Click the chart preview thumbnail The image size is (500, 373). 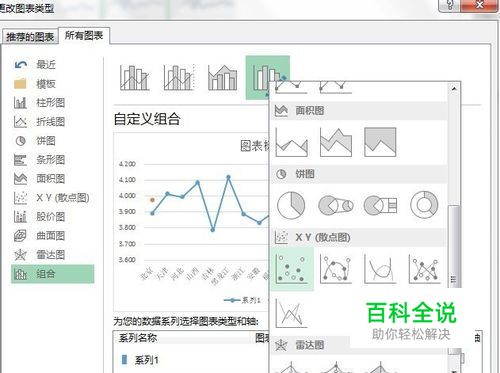[x=191, y=222]
